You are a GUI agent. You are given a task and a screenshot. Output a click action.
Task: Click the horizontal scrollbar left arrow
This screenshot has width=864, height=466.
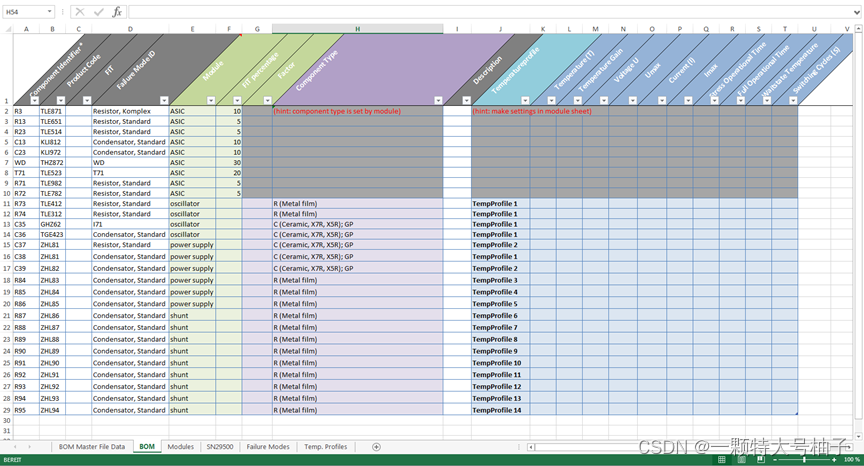531,447
